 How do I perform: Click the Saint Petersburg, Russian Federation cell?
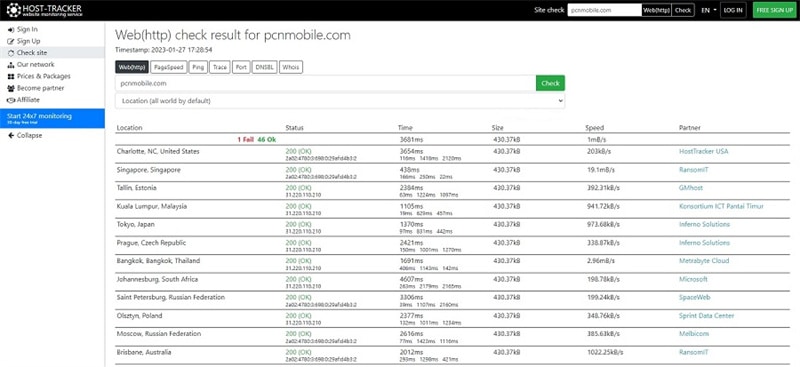coord(170,298)
